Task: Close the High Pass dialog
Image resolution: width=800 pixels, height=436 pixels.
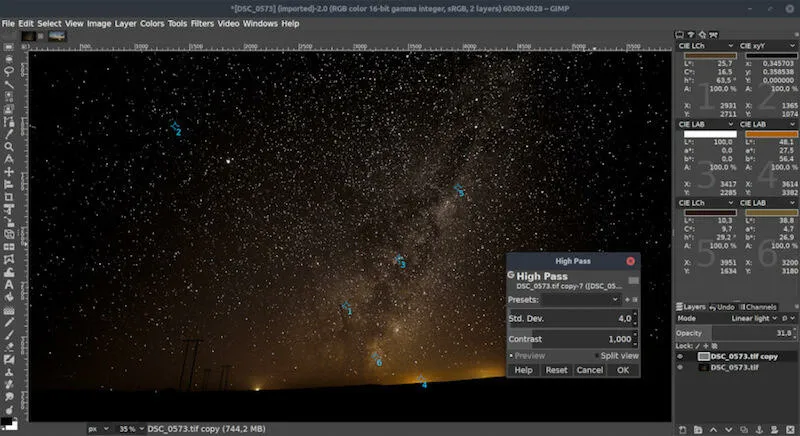Action: point(630,261)
